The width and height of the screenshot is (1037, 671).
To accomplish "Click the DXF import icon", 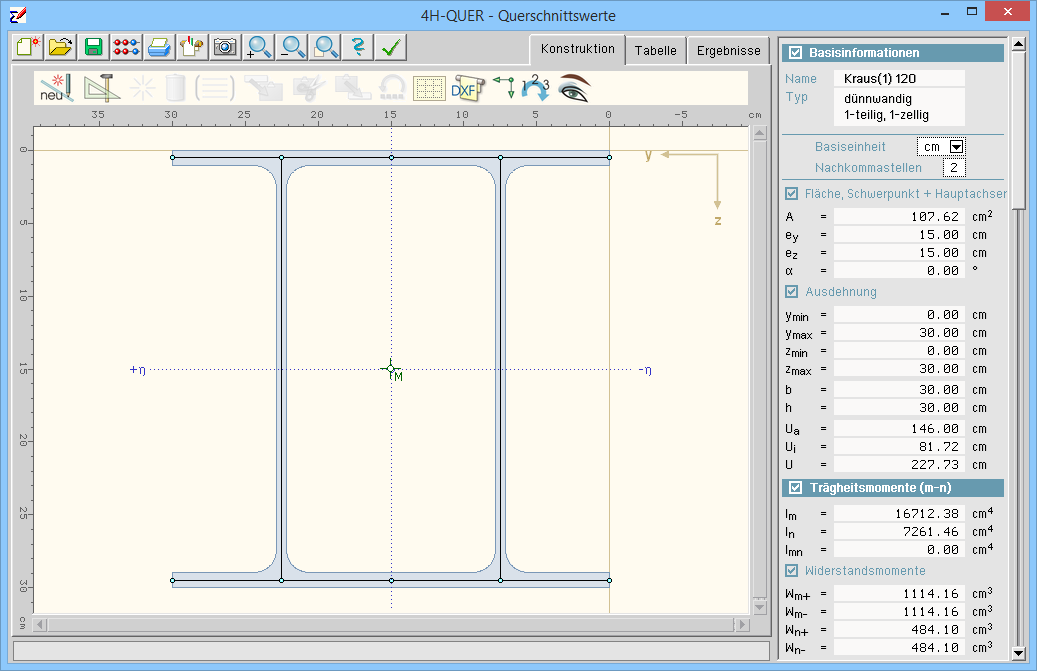I will point(465,88).
